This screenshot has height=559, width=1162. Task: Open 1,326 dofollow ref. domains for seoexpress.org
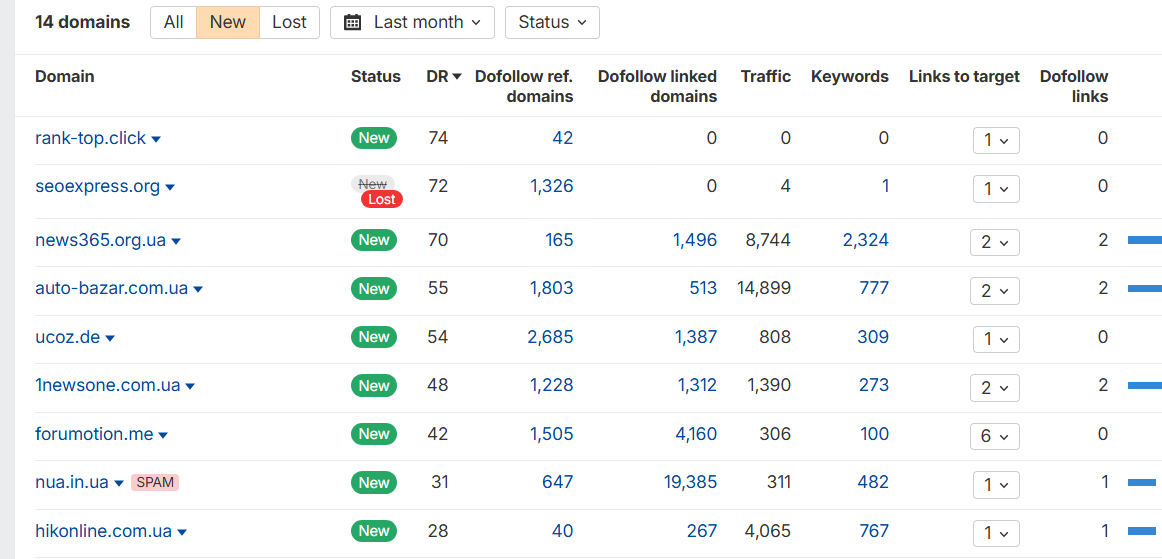click(551, 186)
